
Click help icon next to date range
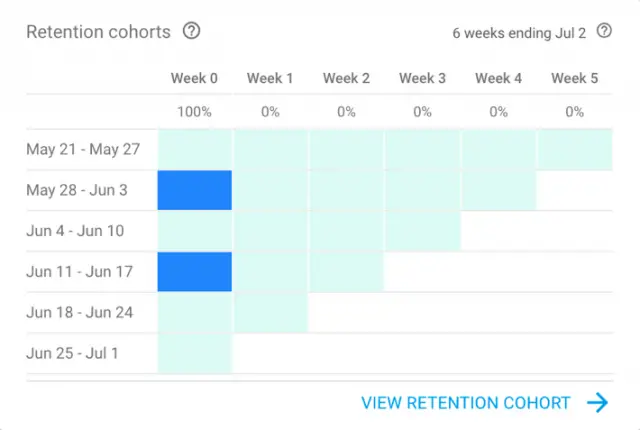coord(604,31)
